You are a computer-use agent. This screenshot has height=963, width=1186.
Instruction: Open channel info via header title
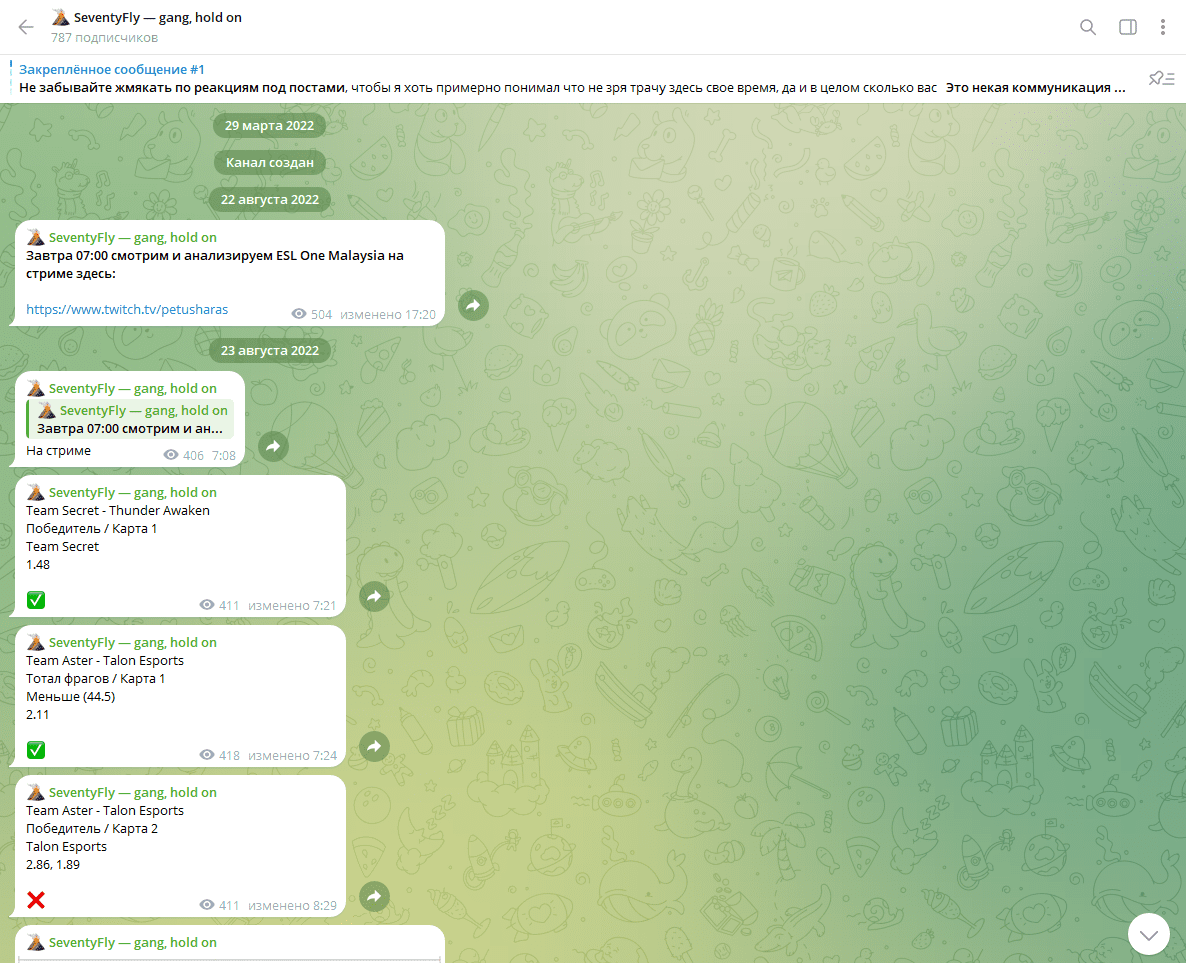tap(158, 18)
